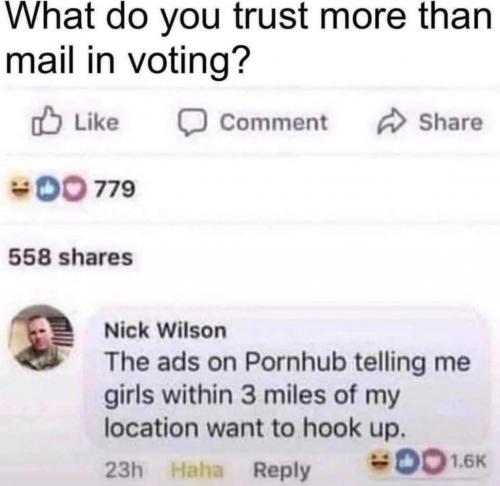Like the post using the Like button
Viewport: 500px width, 486px height.
(76, 121)
